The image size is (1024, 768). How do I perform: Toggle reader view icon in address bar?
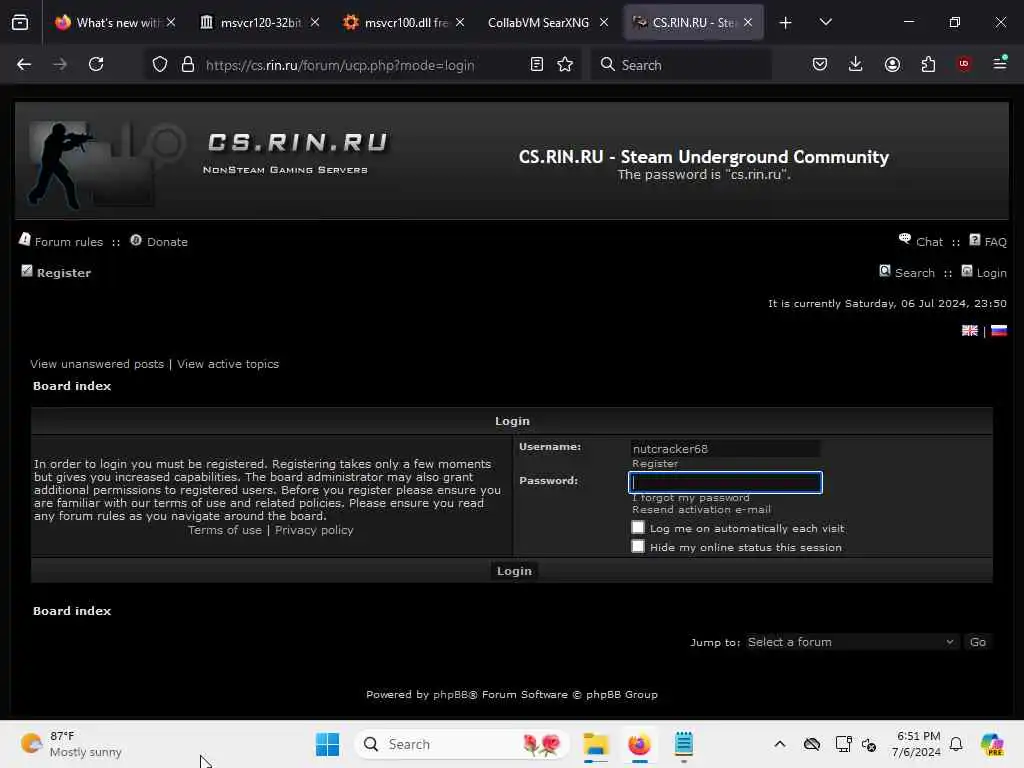point(537,65)
